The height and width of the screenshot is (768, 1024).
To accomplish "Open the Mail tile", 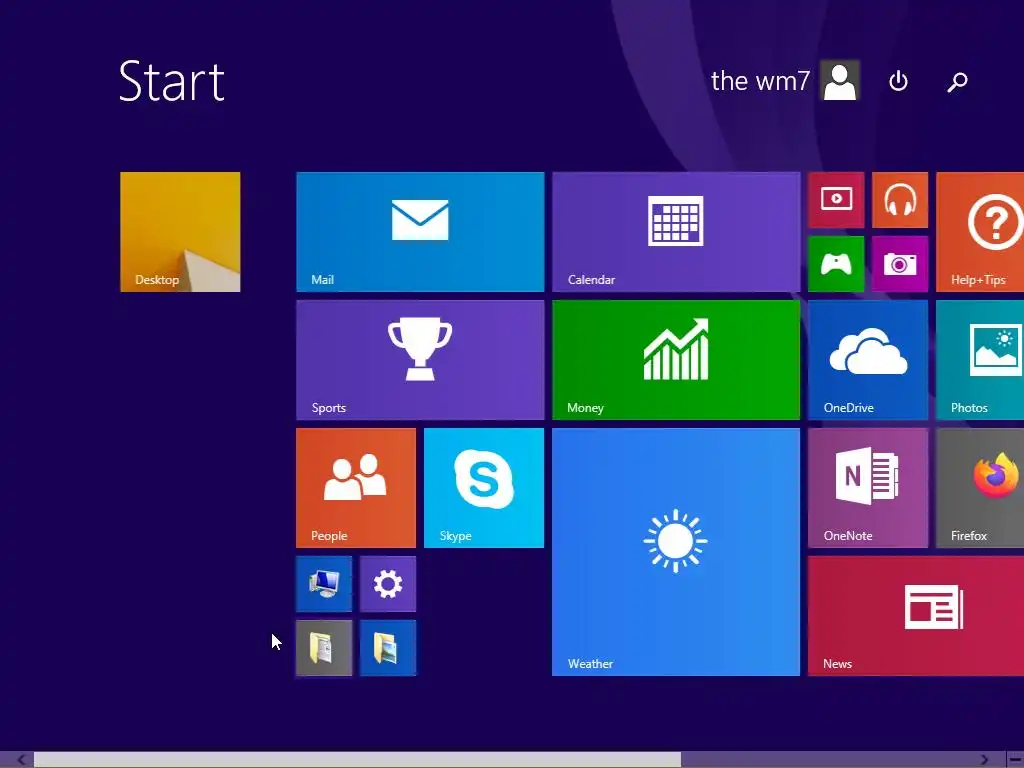I will (420, 232).
